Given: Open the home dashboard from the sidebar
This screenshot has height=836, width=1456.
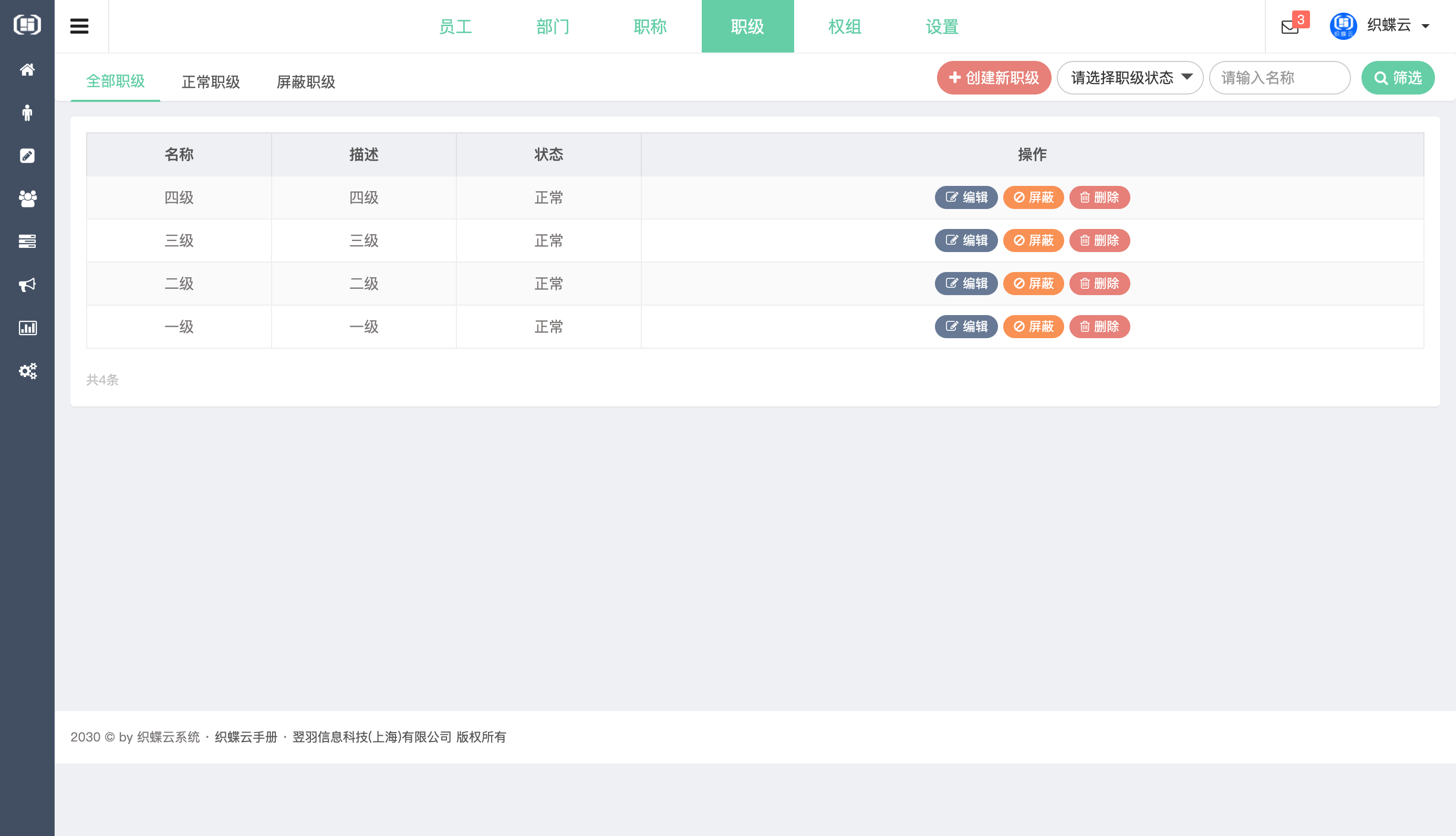Looking at the screenshot, I should point(27,69).
